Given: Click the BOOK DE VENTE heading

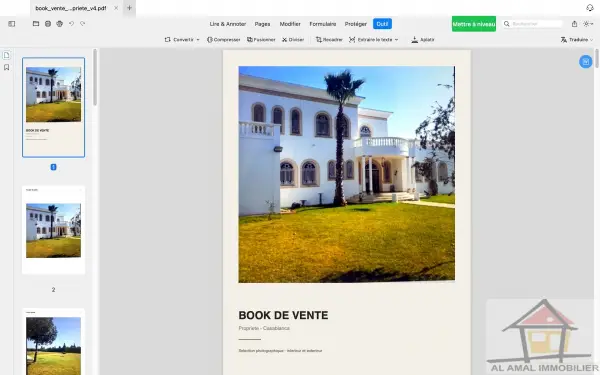Looking at the screenshot, I should (x=283, y=315).
